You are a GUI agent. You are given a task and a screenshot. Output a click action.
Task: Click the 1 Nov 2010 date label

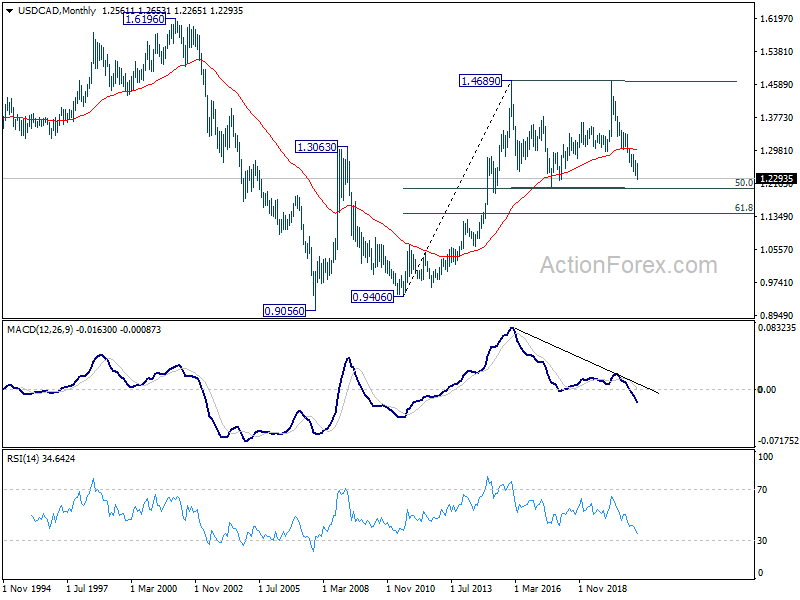tap(411, 588)
